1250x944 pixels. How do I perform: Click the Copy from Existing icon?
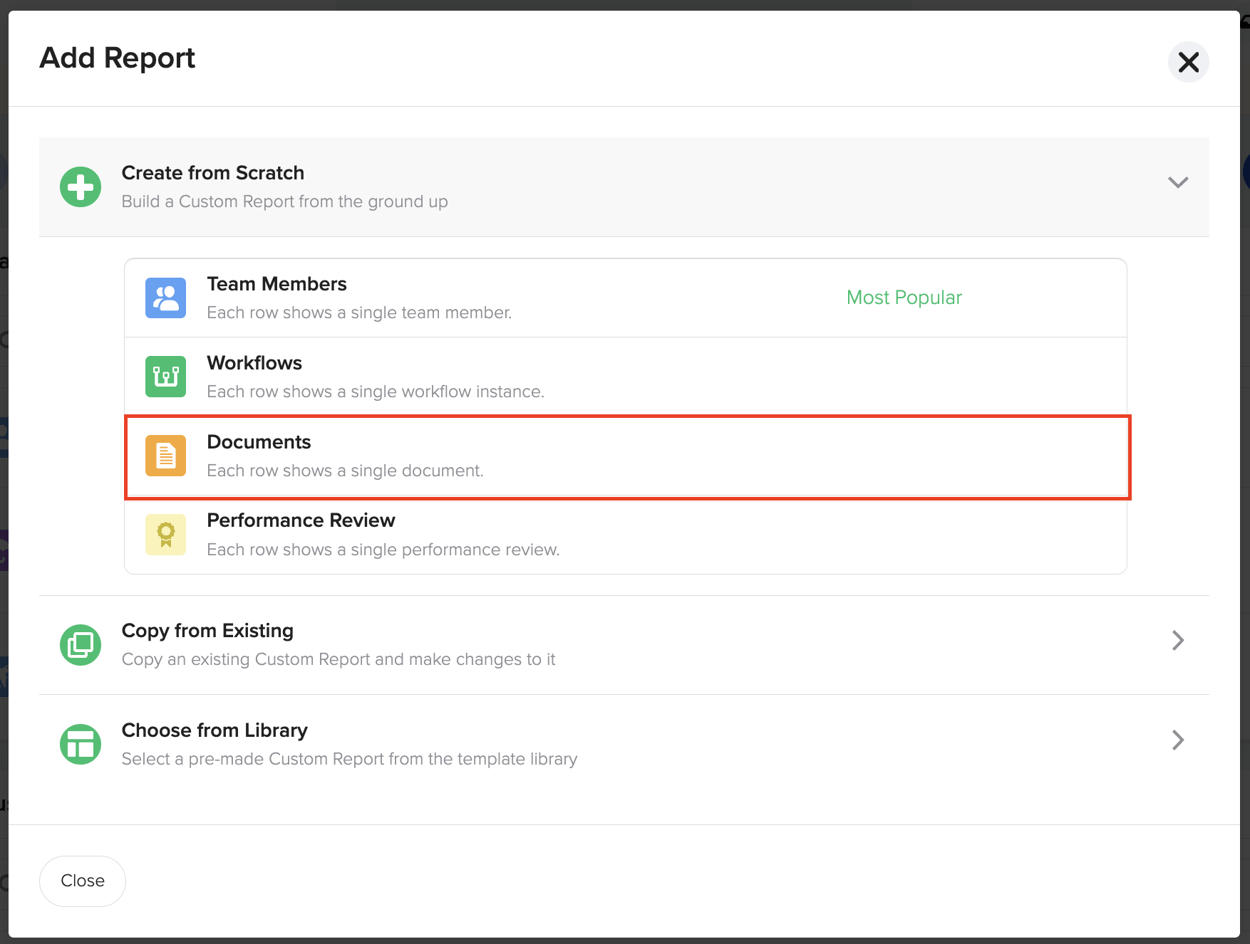(80, 645)
